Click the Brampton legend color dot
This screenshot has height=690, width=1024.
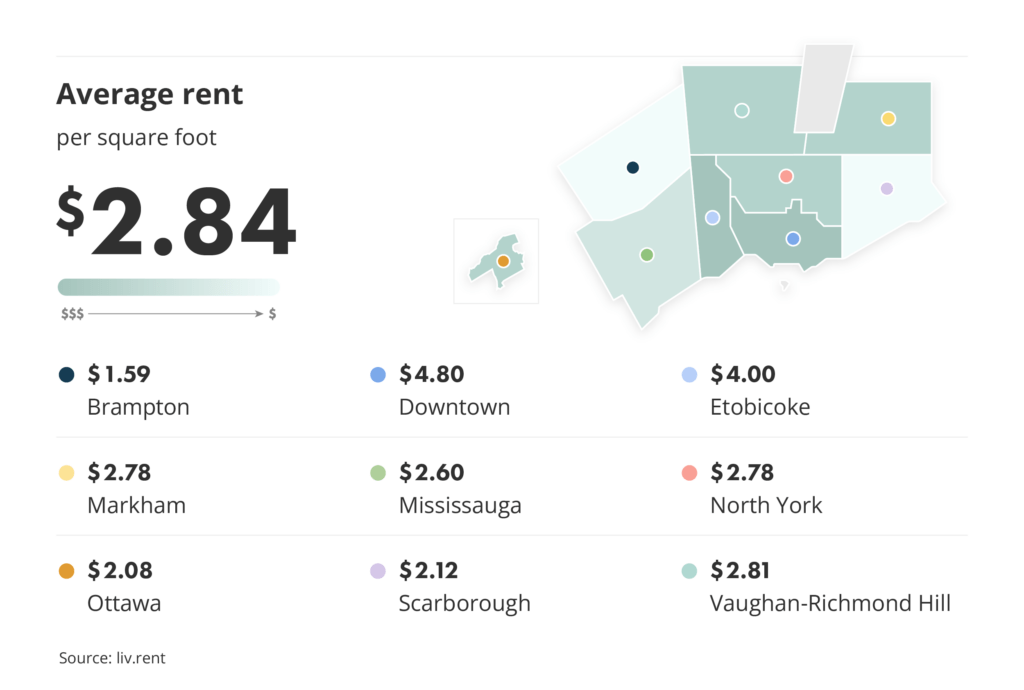pos(67,375)
